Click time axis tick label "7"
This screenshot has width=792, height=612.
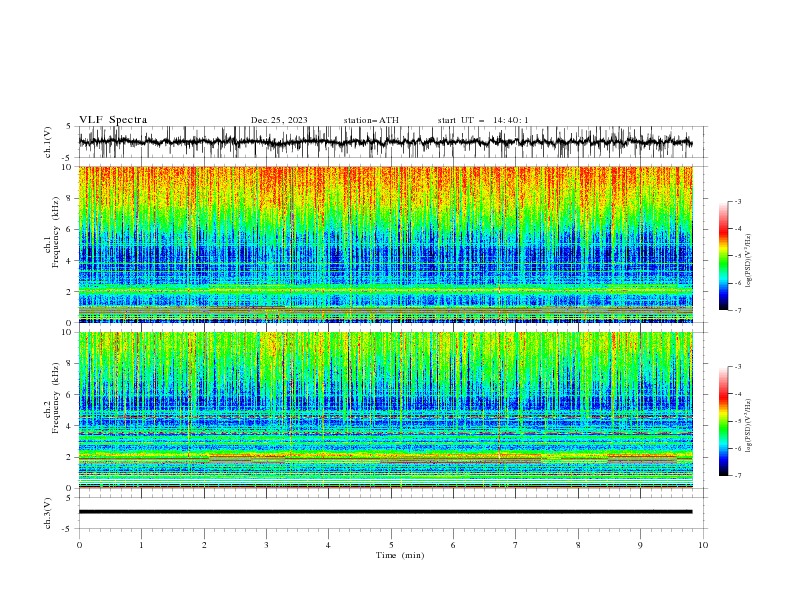click(516, 545)
